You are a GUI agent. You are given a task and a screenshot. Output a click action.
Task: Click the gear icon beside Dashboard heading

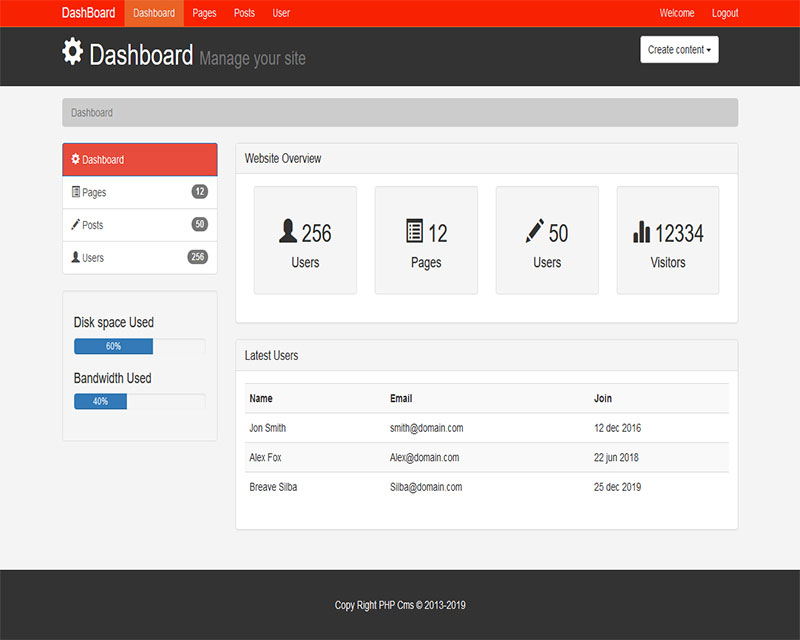[73, 52]
